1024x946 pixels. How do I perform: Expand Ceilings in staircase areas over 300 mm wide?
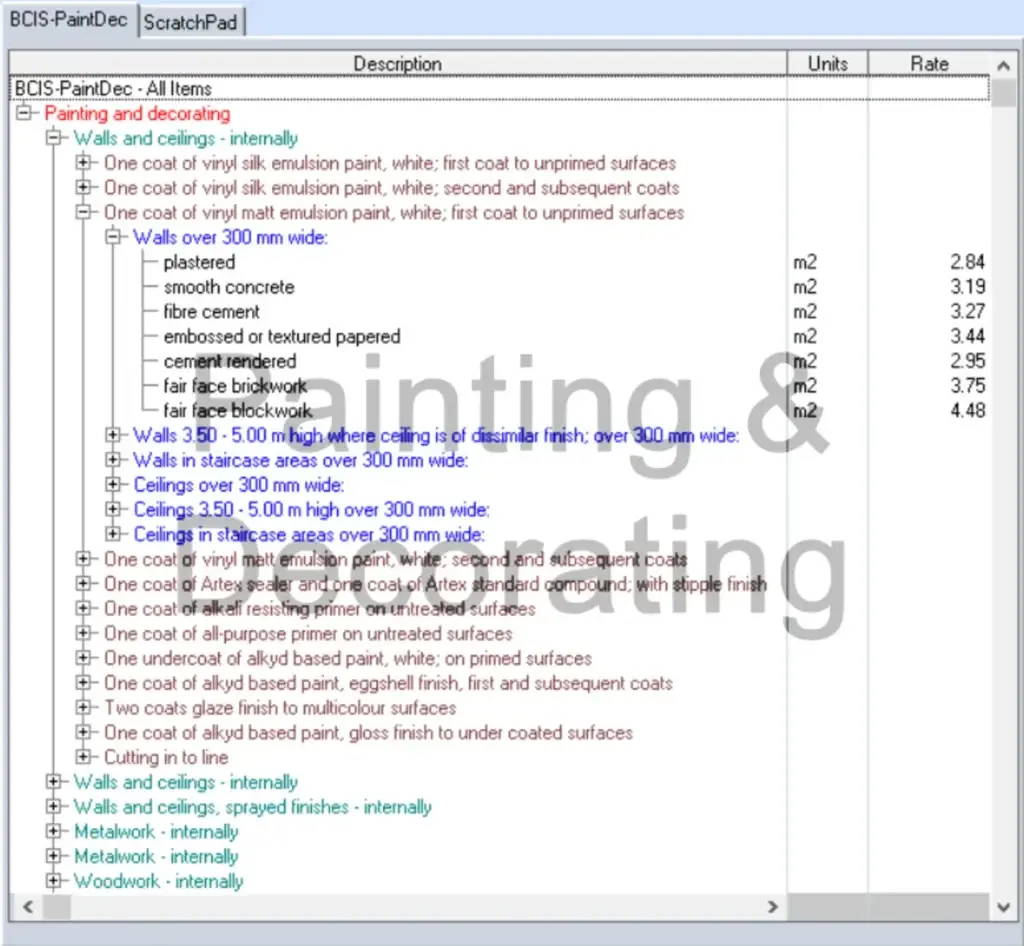tap(113, 534)
